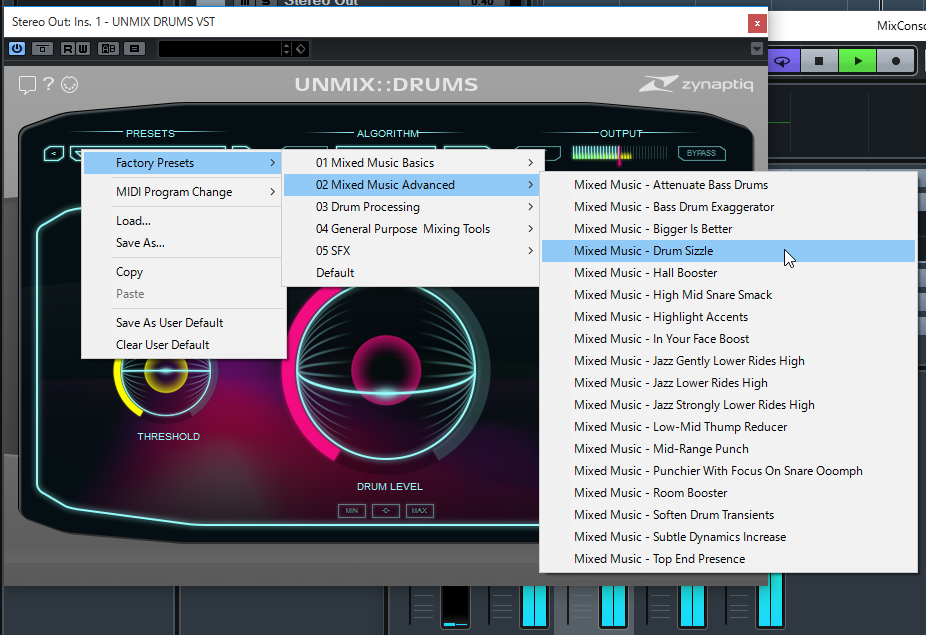The width and height of the screenshot is (926, 635).
Task: Load preset Drum Sizzle
Action: [728, 250]
